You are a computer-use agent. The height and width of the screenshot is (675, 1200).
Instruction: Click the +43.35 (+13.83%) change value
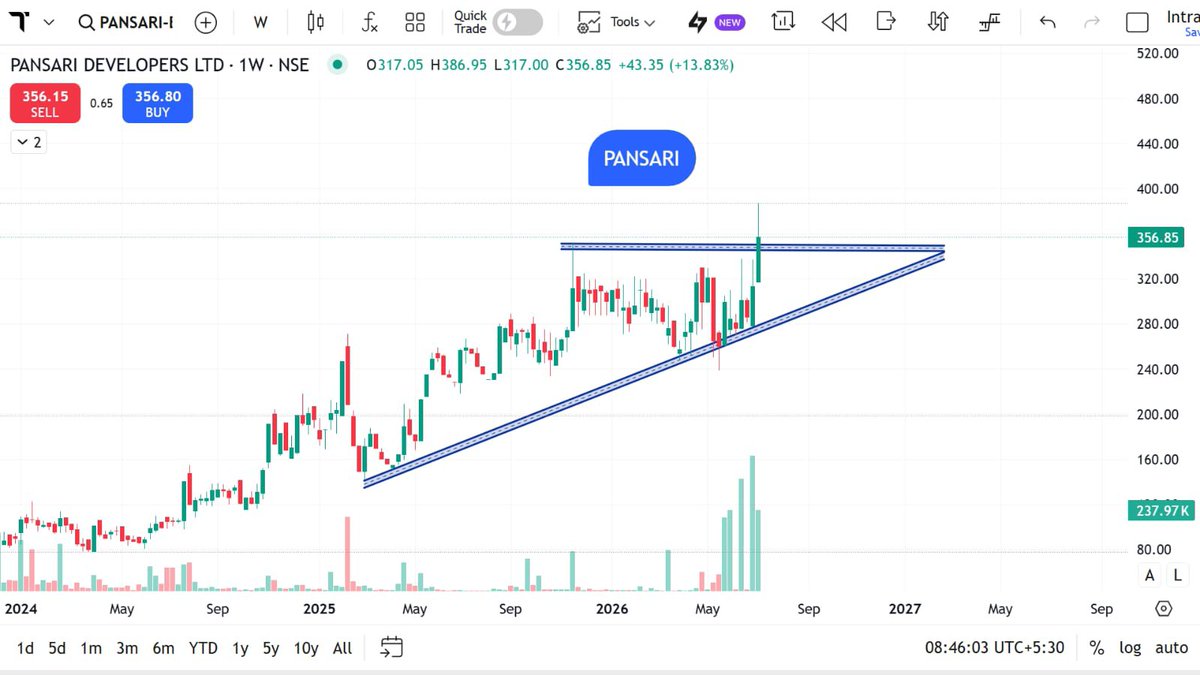coord(675,65)
